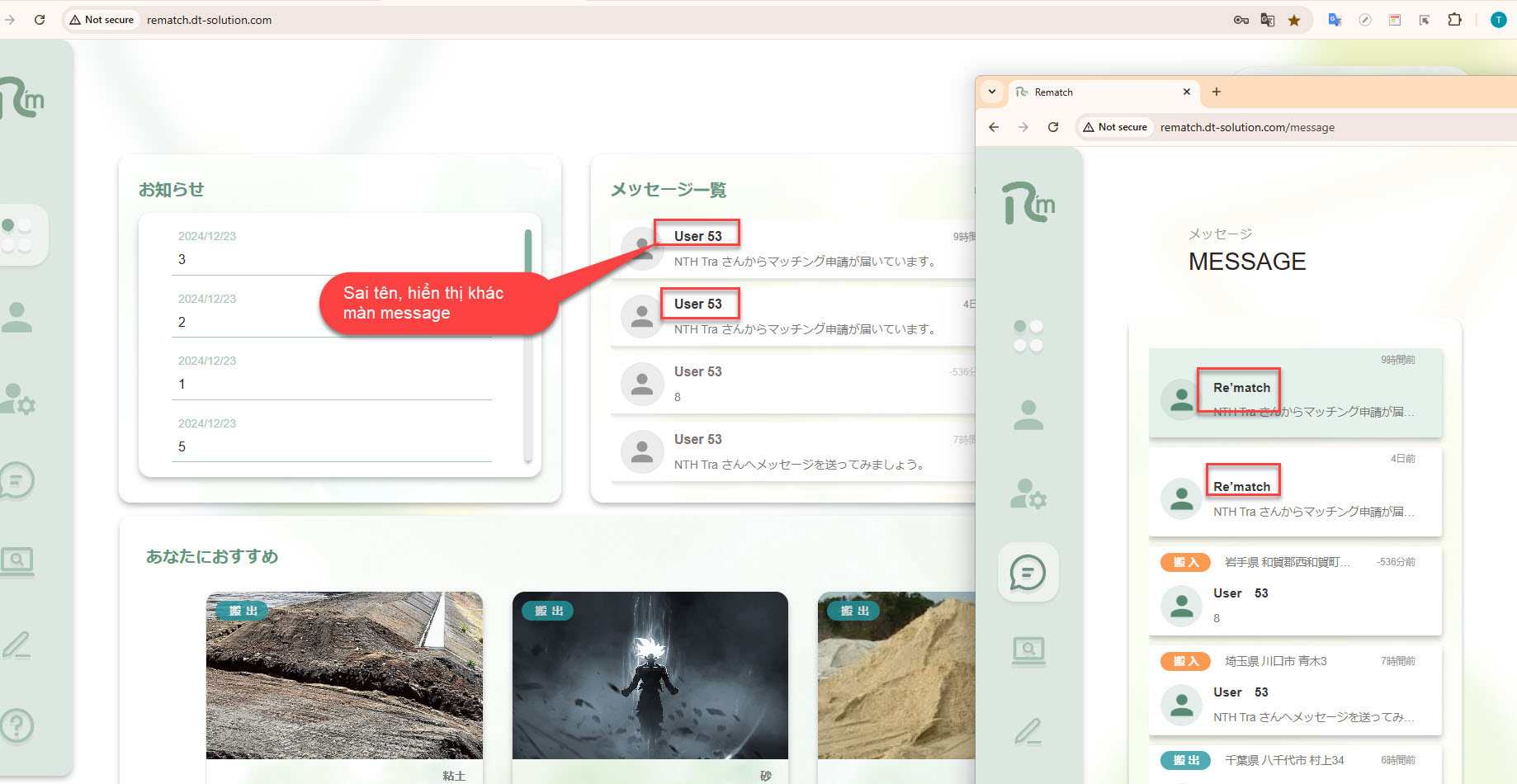1517x784 pixels.
Task: Open user settings gear icon in right sidebar
Action: point(1028,494)
